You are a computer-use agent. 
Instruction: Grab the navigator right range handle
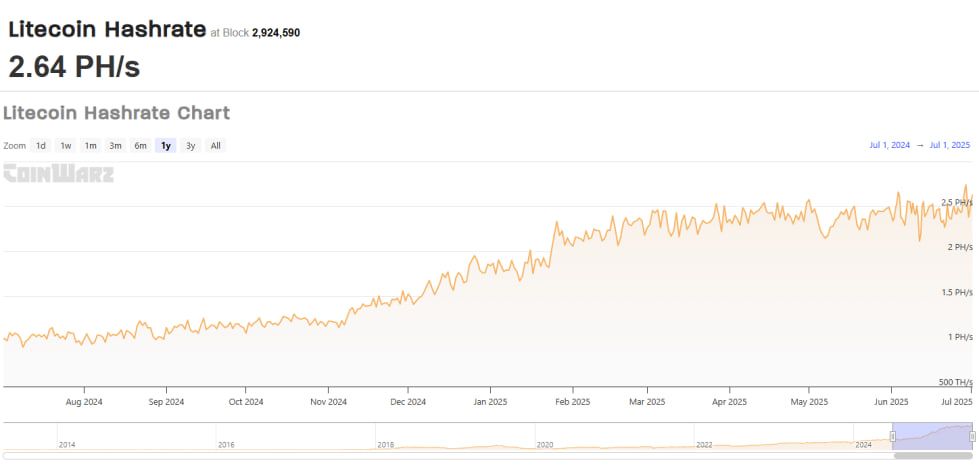(971, 435)
